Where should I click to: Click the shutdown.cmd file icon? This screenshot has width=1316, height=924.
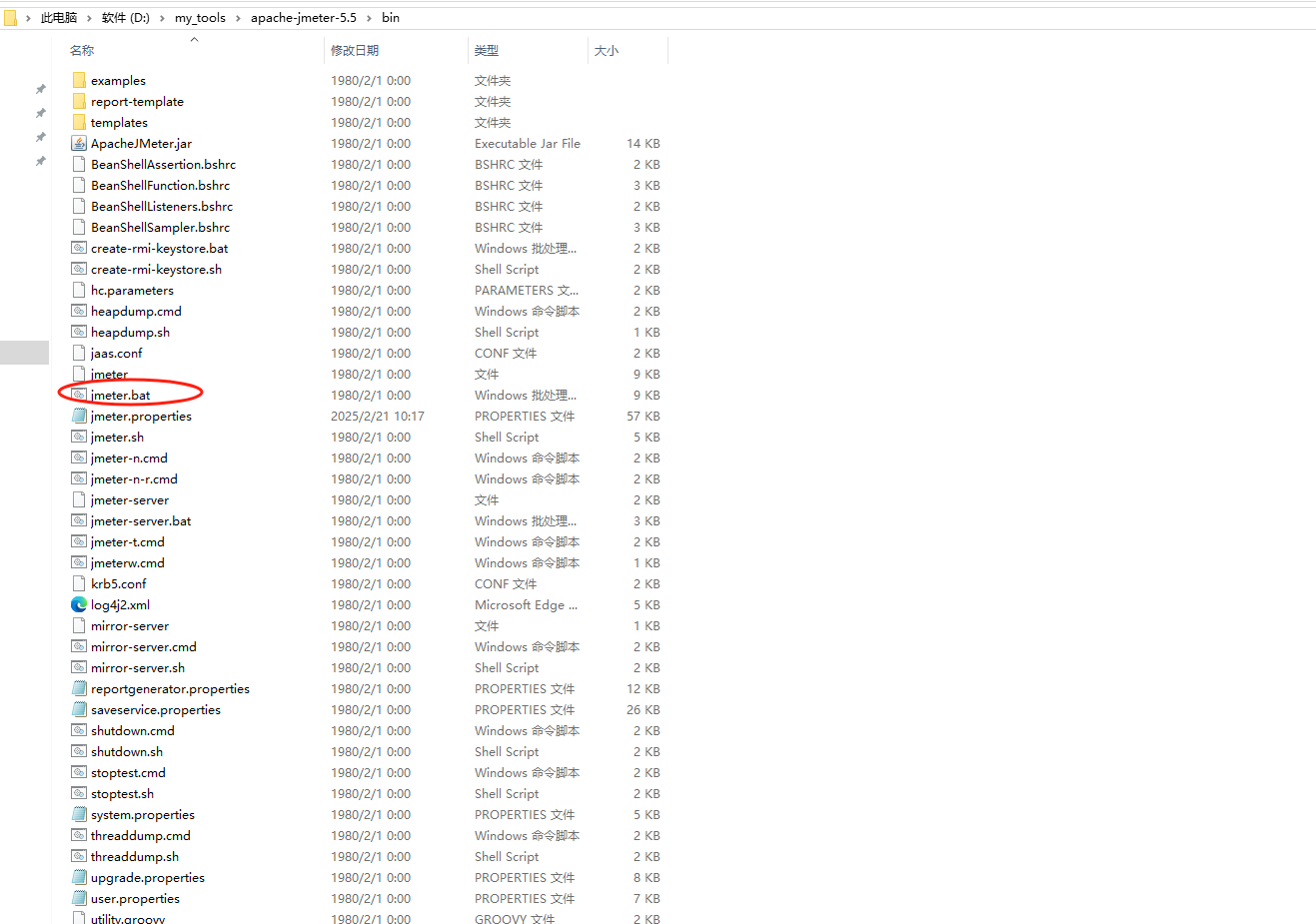coord(79,730)
